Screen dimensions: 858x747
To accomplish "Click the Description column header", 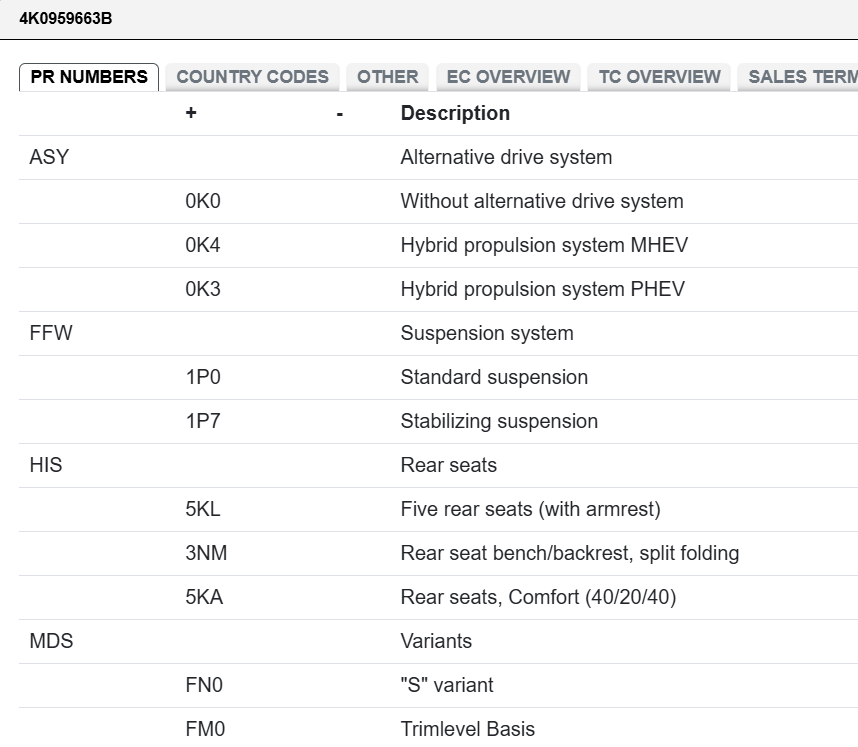I will click(x=455, y=113).
